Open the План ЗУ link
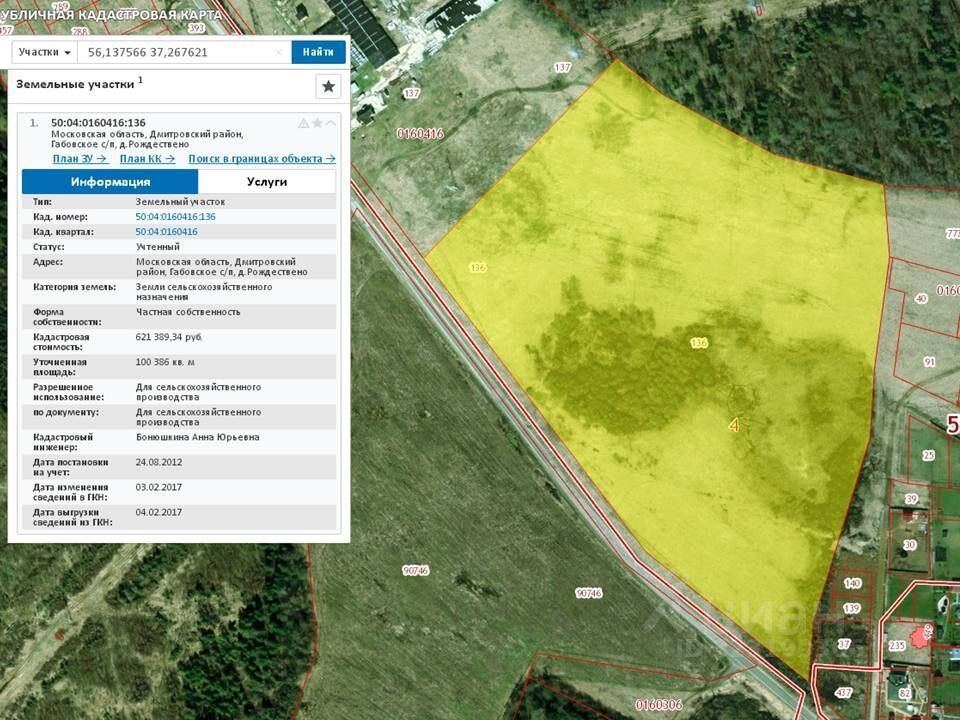The width and height of the screenshot is (960, 720). 79,158
